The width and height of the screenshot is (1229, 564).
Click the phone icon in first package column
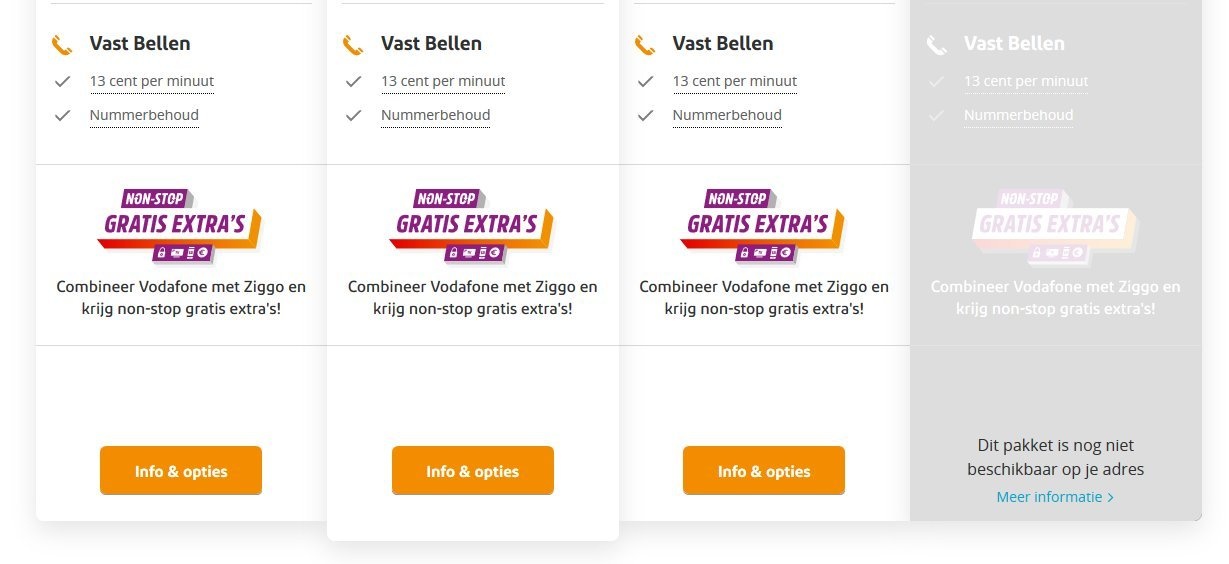click(62, 45)
